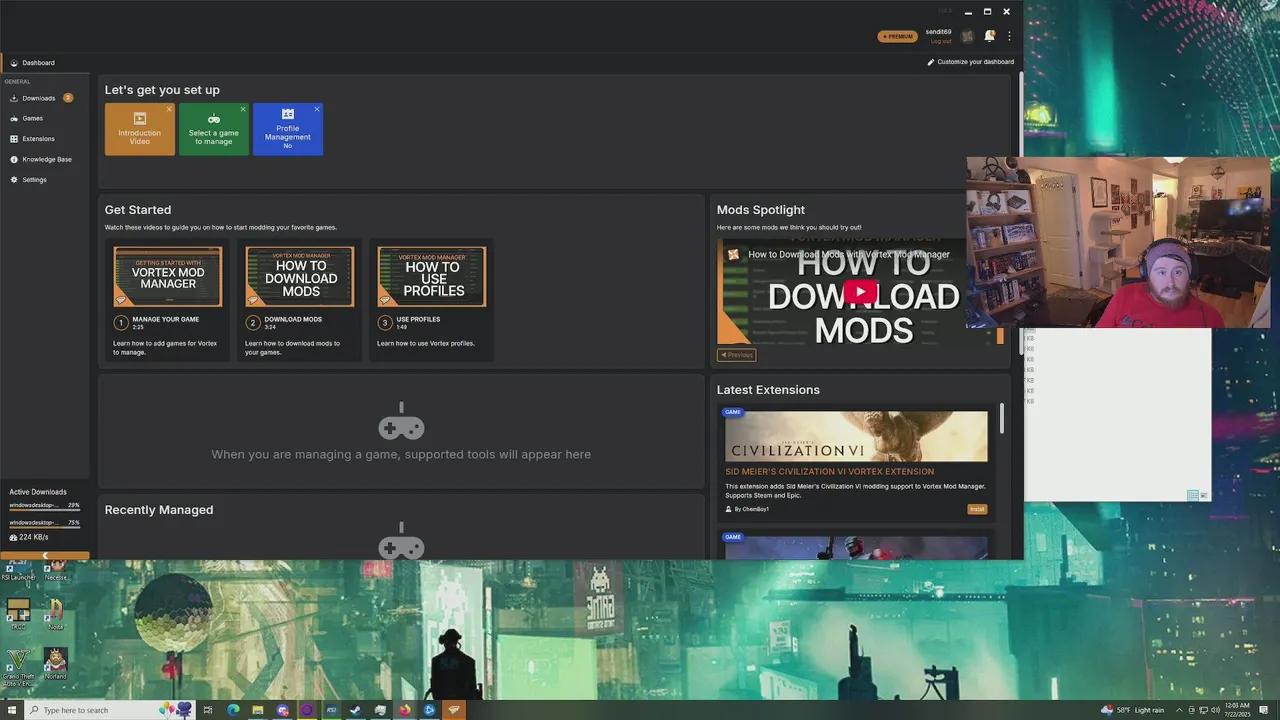Install the Civilization VI Vortex extension

click(x=977, y=509)
